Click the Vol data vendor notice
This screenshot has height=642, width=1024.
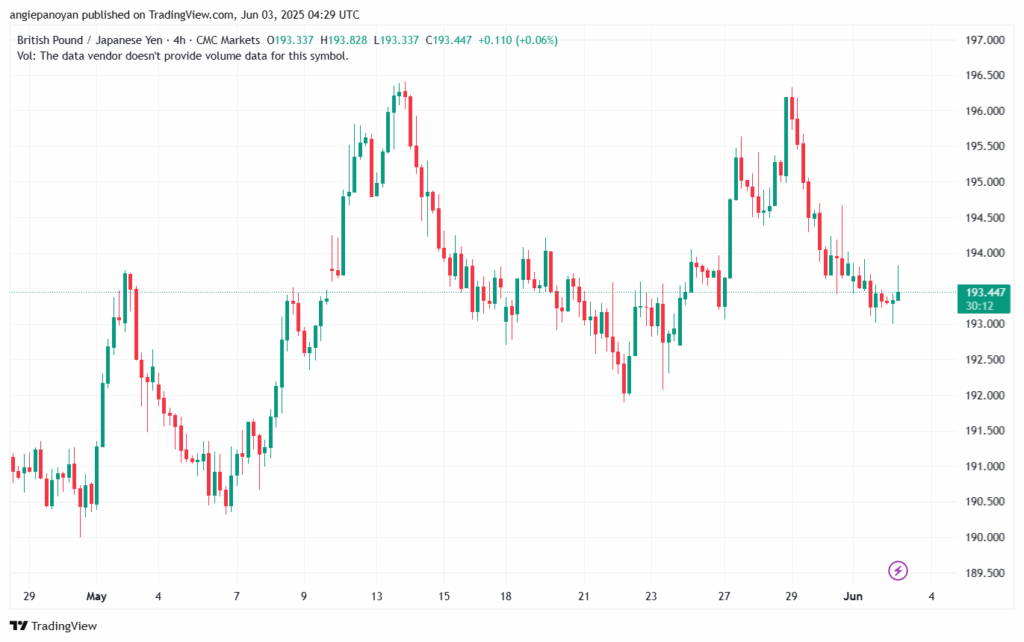183,56
